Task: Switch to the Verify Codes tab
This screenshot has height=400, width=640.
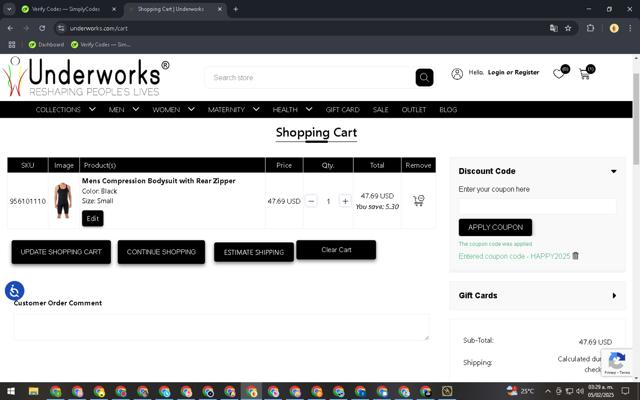Action: 67,9
